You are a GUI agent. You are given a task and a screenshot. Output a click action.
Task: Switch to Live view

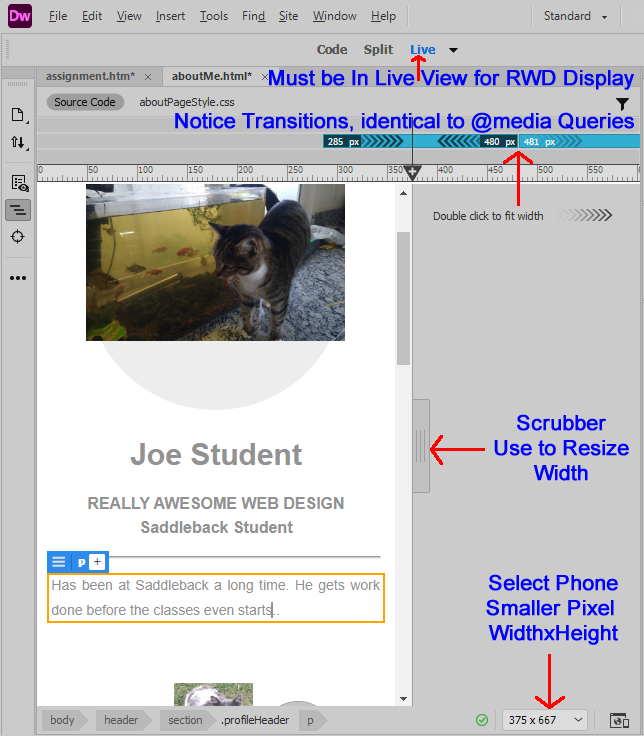[x=422, y=49]
